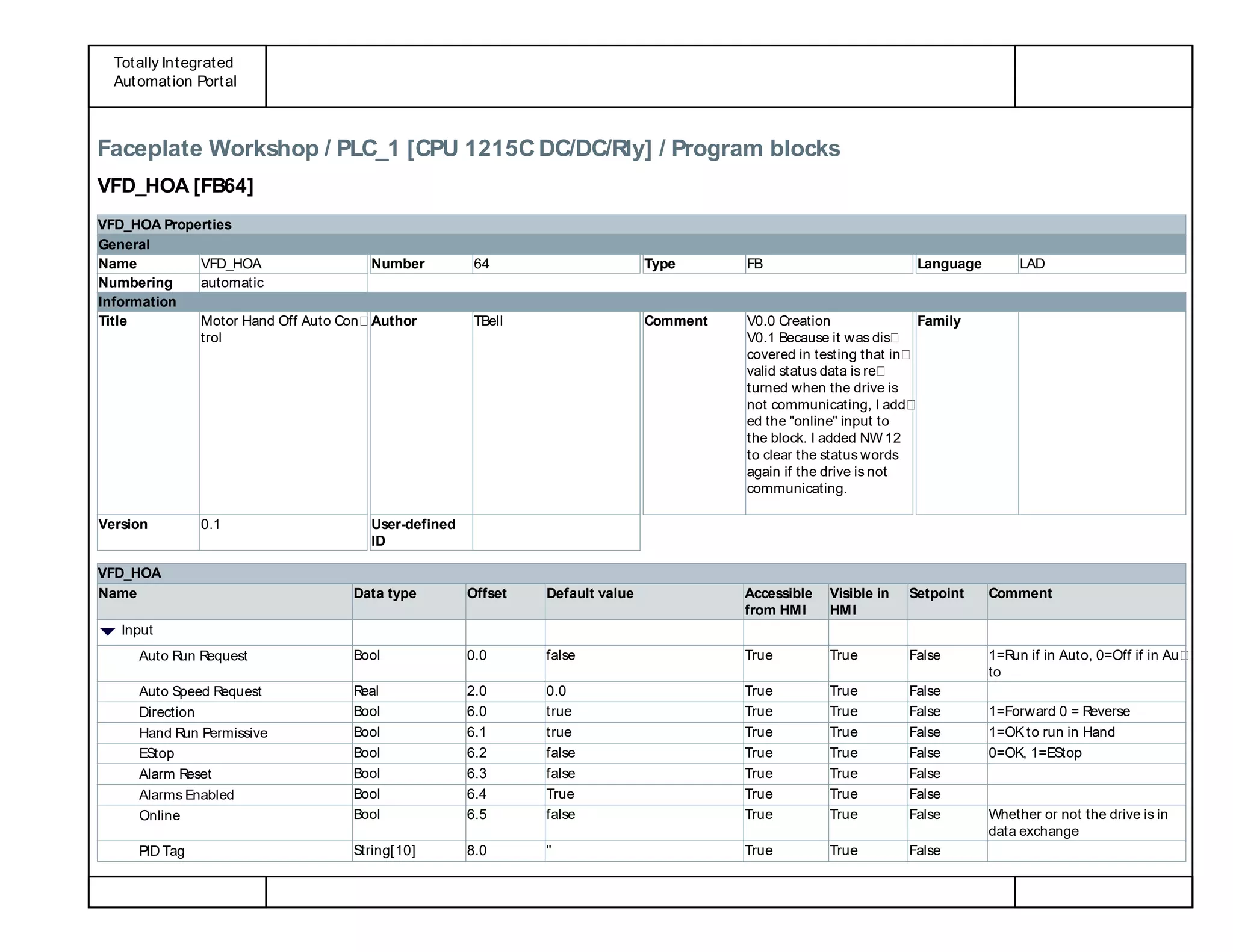Click the Direction parameter name
Screen dimensions: 1233x952
(x=166, y=712)
